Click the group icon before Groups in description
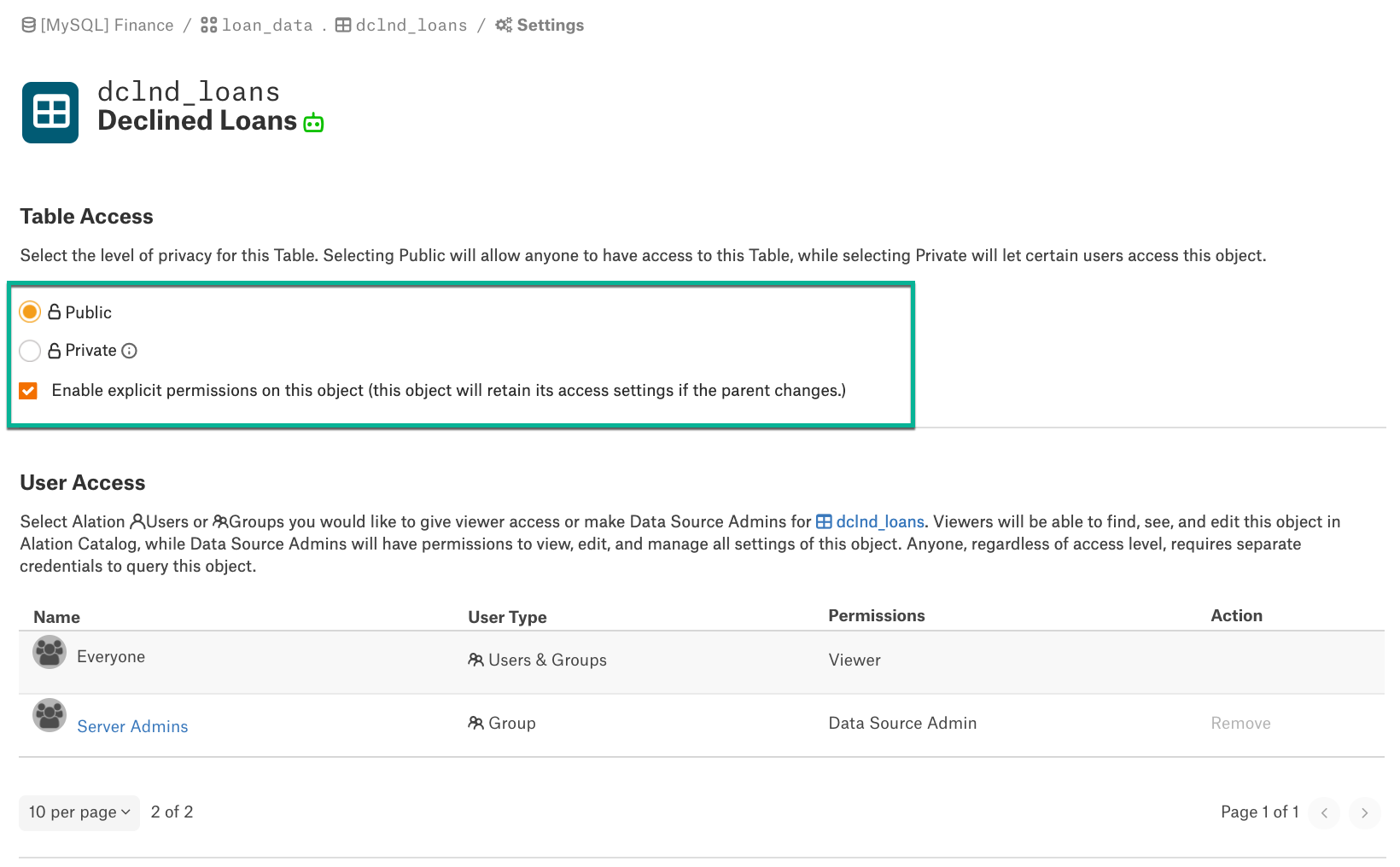The width and height of the screenshot is (1400, 867). 220,521
